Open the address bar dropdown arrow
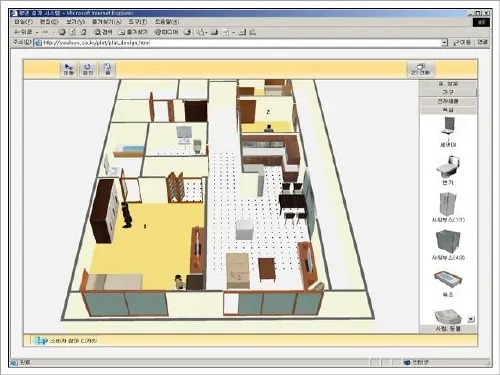Screen dimensions: 500x375 pyautogui.click(x=445, y=43)
